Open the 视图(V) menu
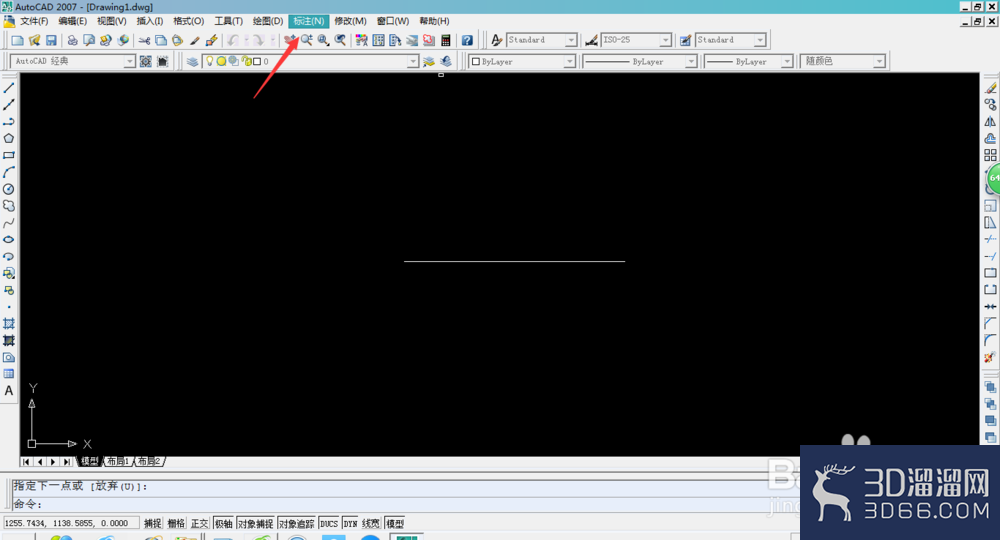The width and height of the screenshot is (1000, 540). coord(112,21)
